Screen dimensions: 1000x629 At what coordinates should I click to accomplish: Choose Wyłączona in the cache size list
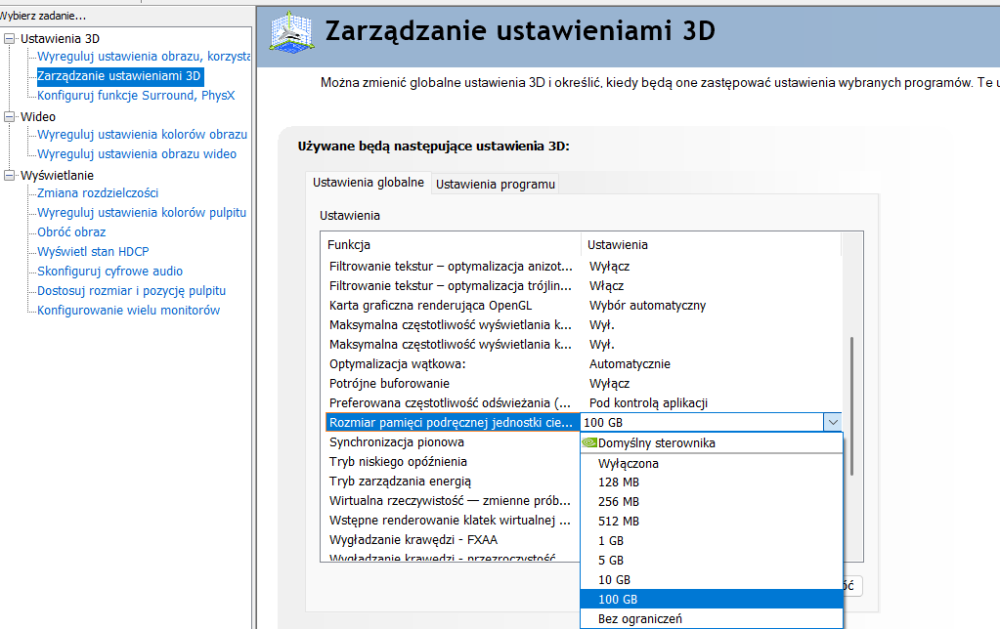click(628, 463)
